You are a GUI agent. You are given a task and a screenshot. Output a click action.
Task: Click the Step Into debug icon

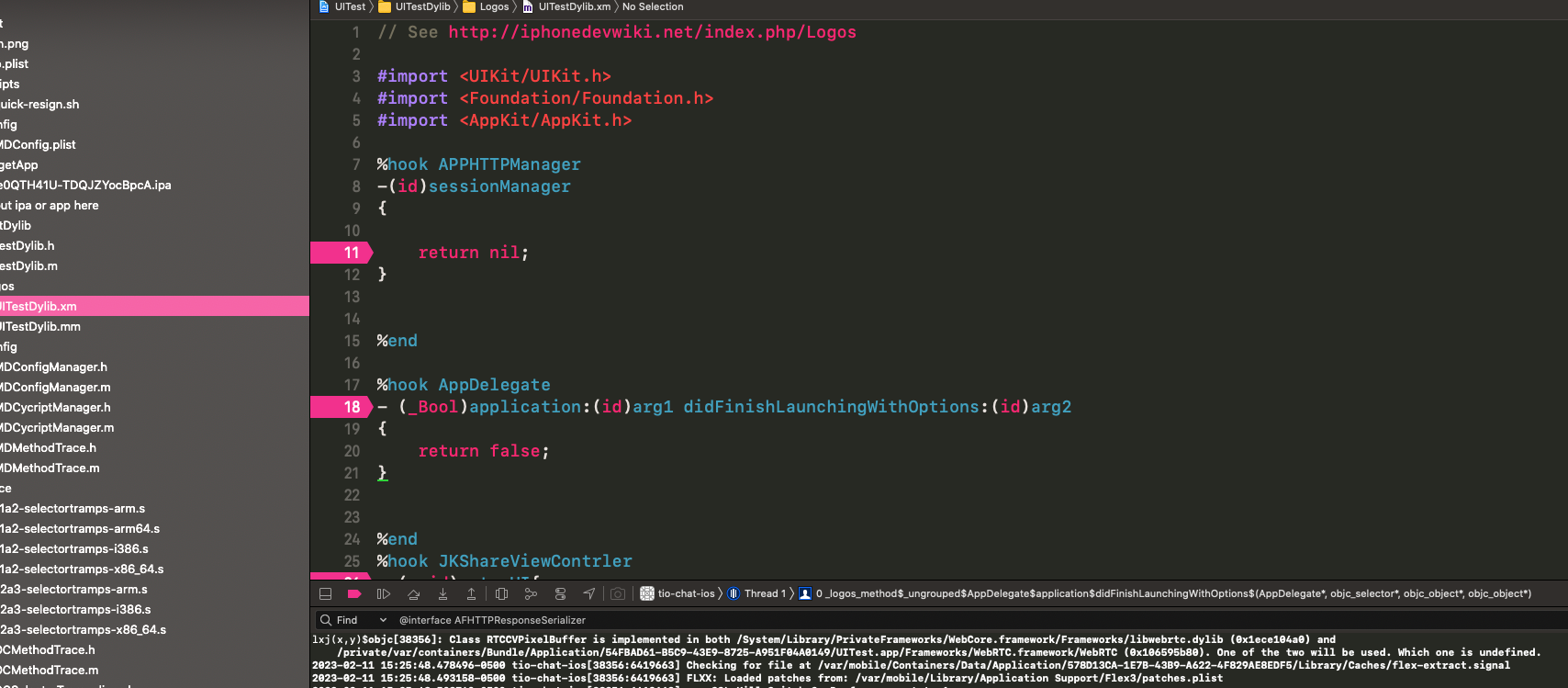[x=442, y=594]
